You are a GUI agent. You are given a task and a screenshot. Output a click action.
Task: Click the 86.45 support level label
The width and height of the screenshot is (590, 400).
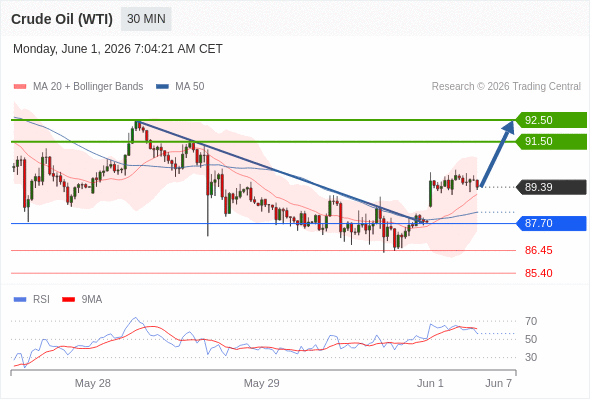[538, 250]
